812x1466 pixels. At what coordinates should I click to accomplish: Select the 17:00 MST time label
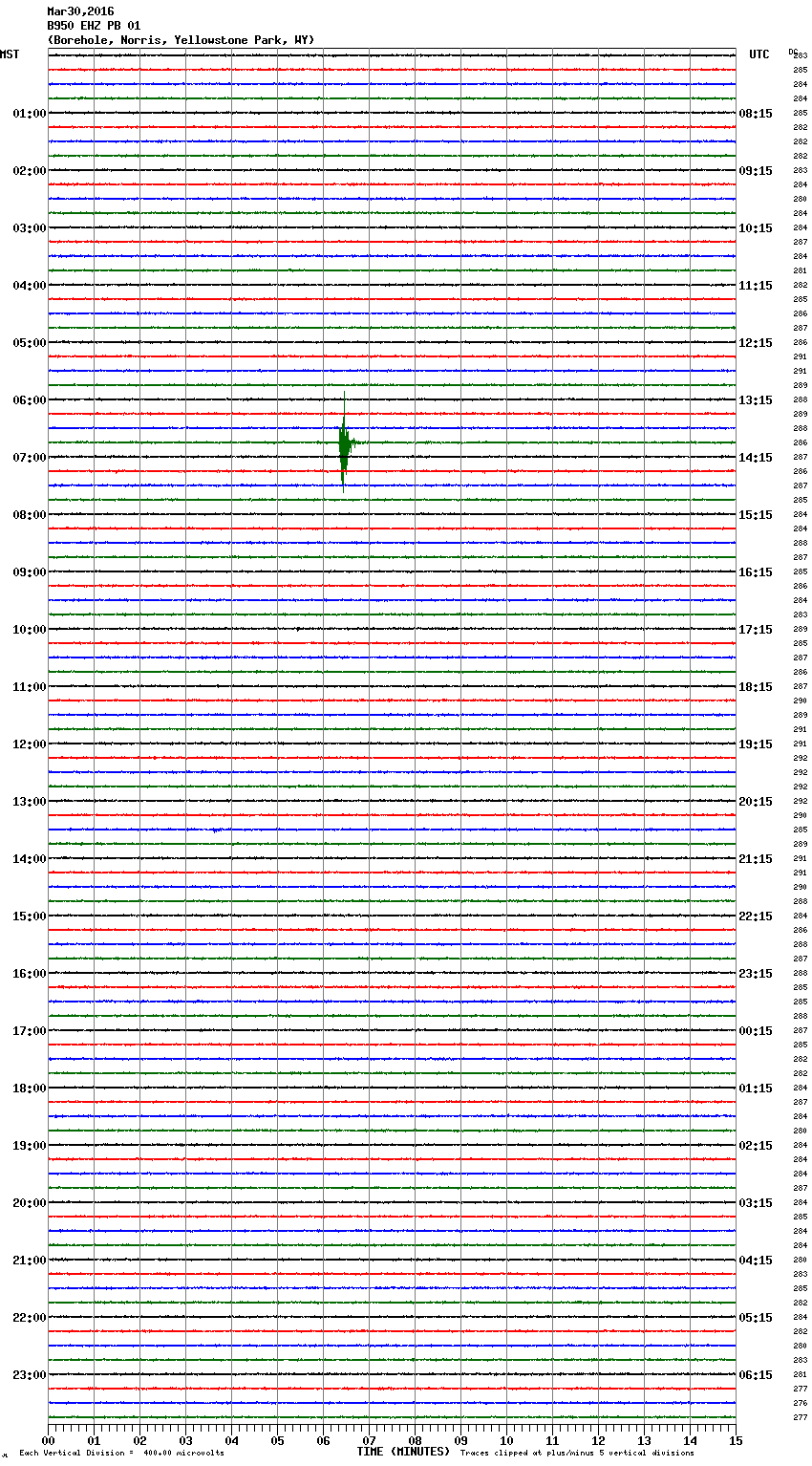(x=29, y=1031)
